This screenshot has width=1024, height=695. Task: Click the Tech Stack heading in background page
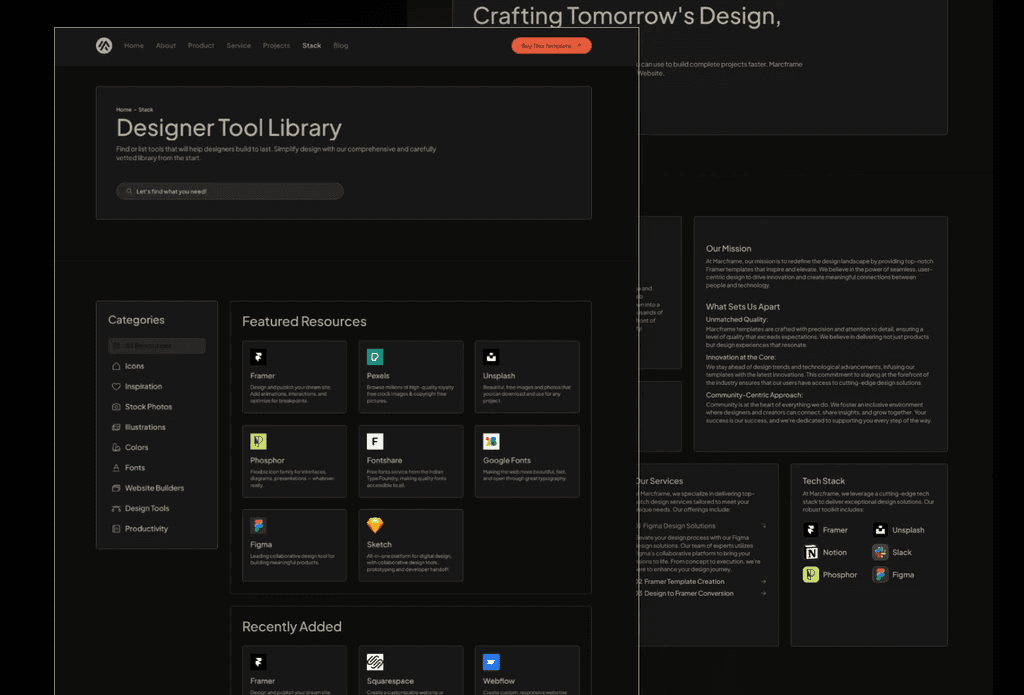coord(824,481)
